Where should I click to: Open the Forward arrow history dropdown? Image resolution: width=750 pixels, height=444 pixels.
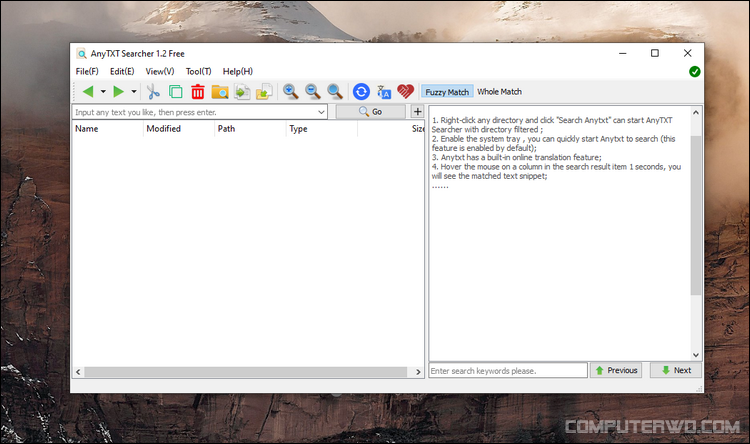coord(134,91)
